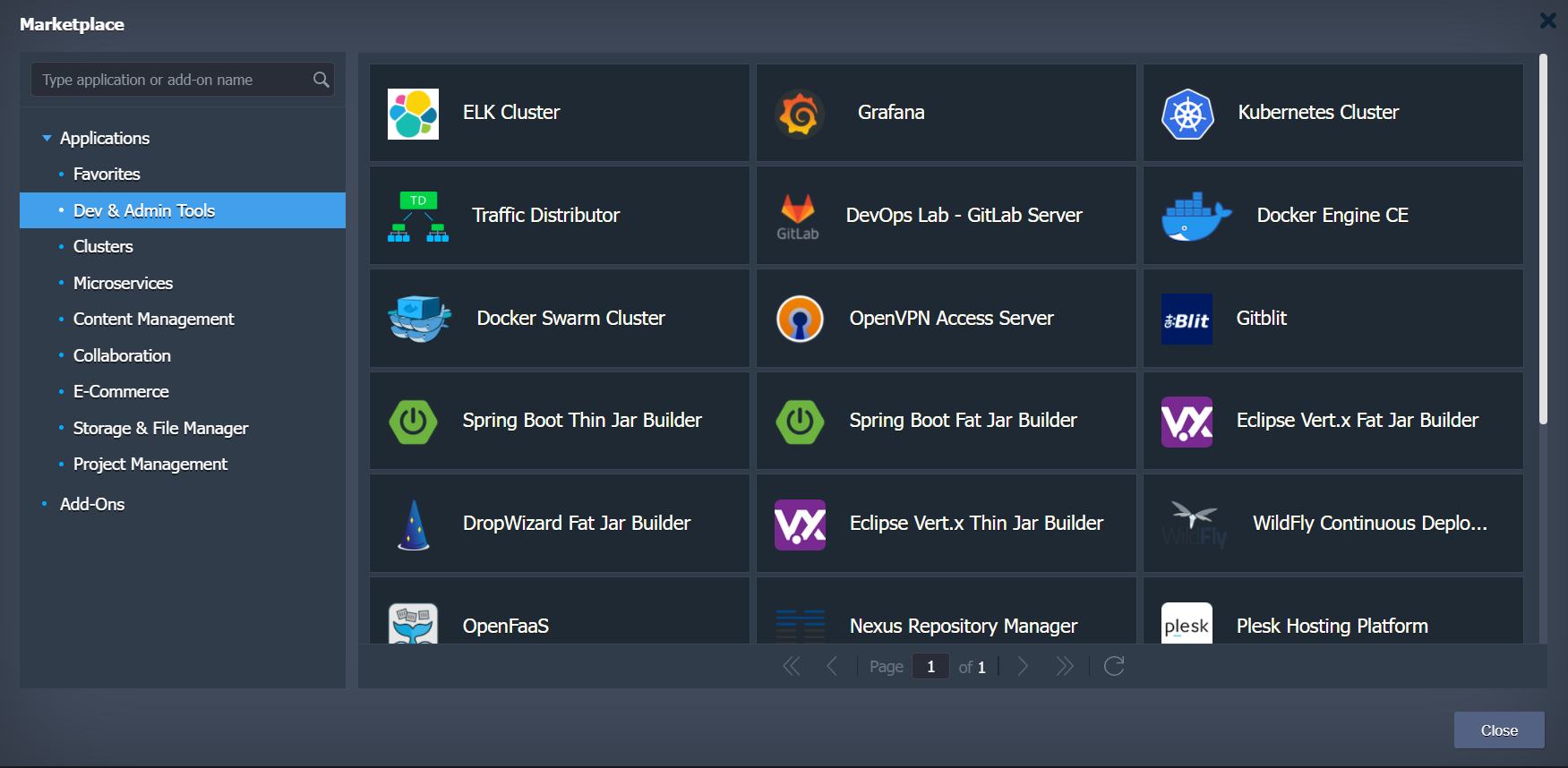Click the ELK Cluster icon
The height and width of the screenshot is (768, 1568).
click(413, 114)
